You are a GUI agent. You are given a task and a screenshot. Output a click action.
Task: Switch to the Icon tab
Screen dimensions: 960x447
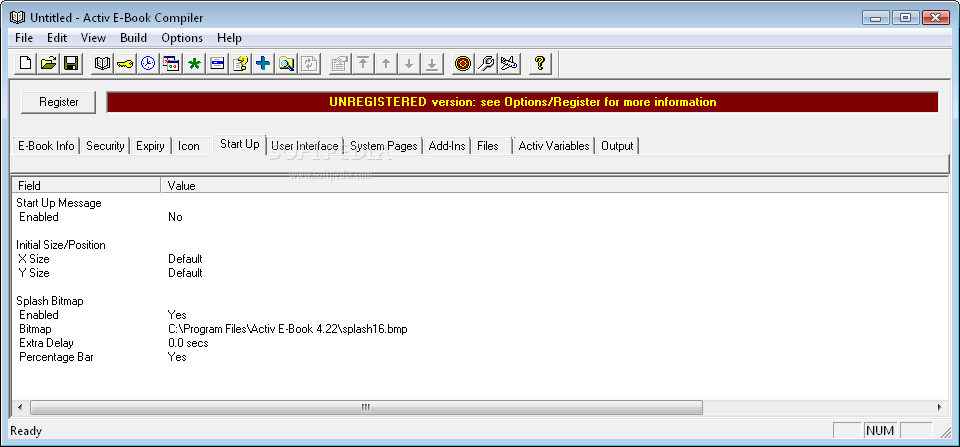pyautogui.click(x=189, y=146)
